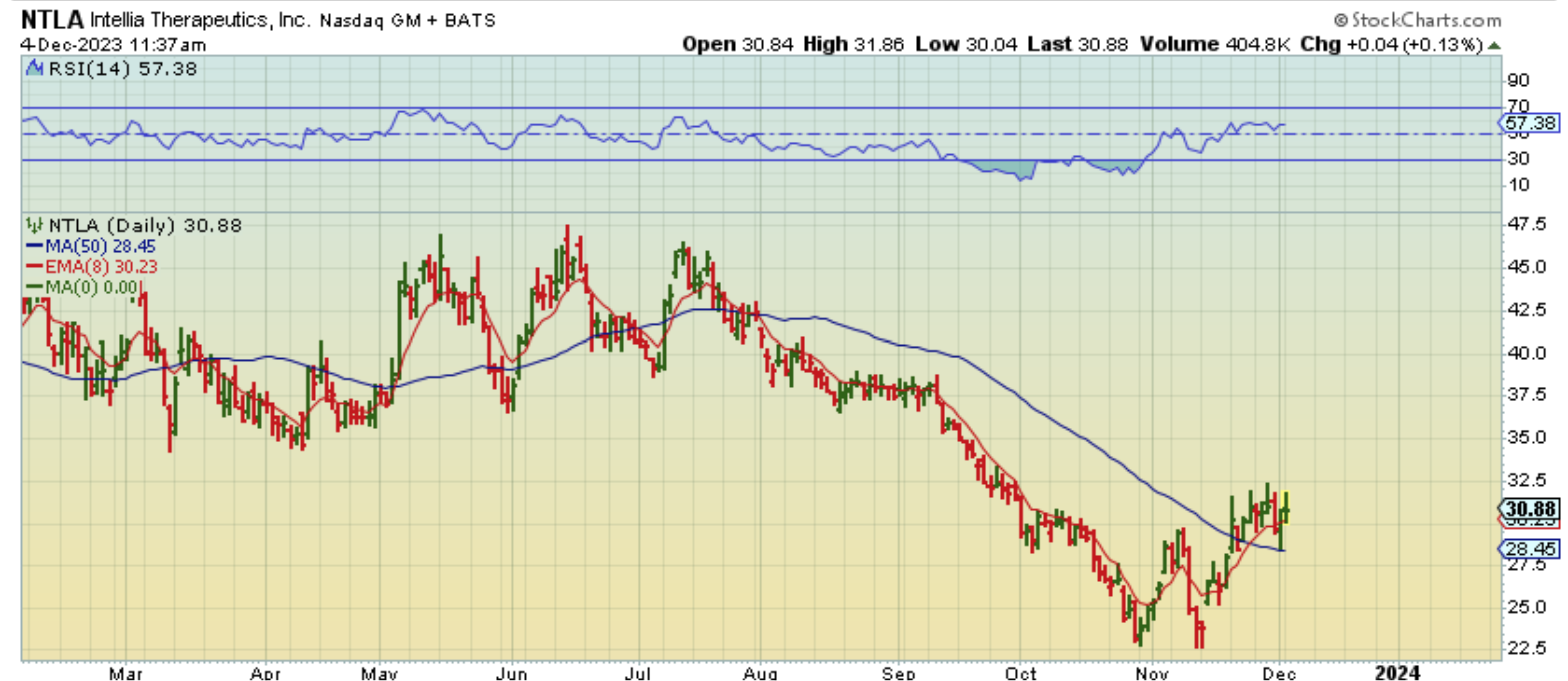This screenshot has width=1568, height=681.
Task: Click the green up-arrow after Chg percentage
Action: [x=1495, y=45]
